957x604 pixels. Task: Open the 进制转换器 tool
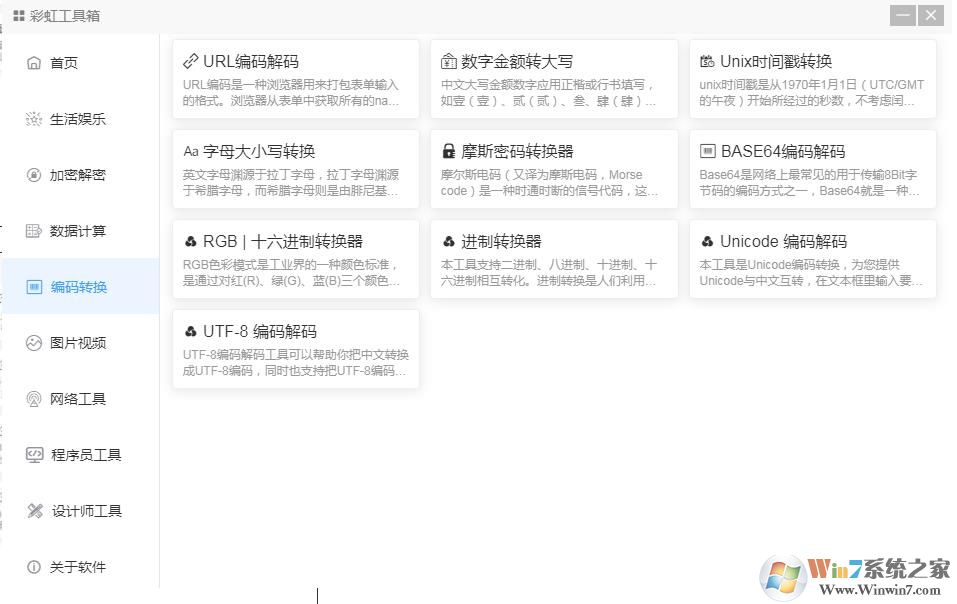coord(553,258)
